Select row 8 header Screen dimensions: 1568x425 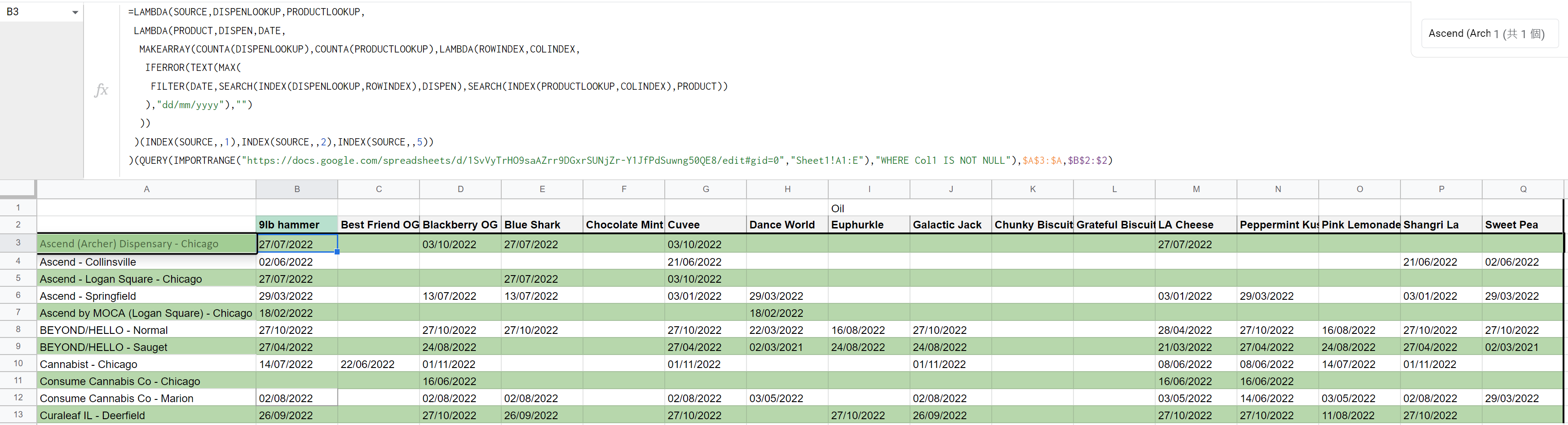tap(18, 329)
